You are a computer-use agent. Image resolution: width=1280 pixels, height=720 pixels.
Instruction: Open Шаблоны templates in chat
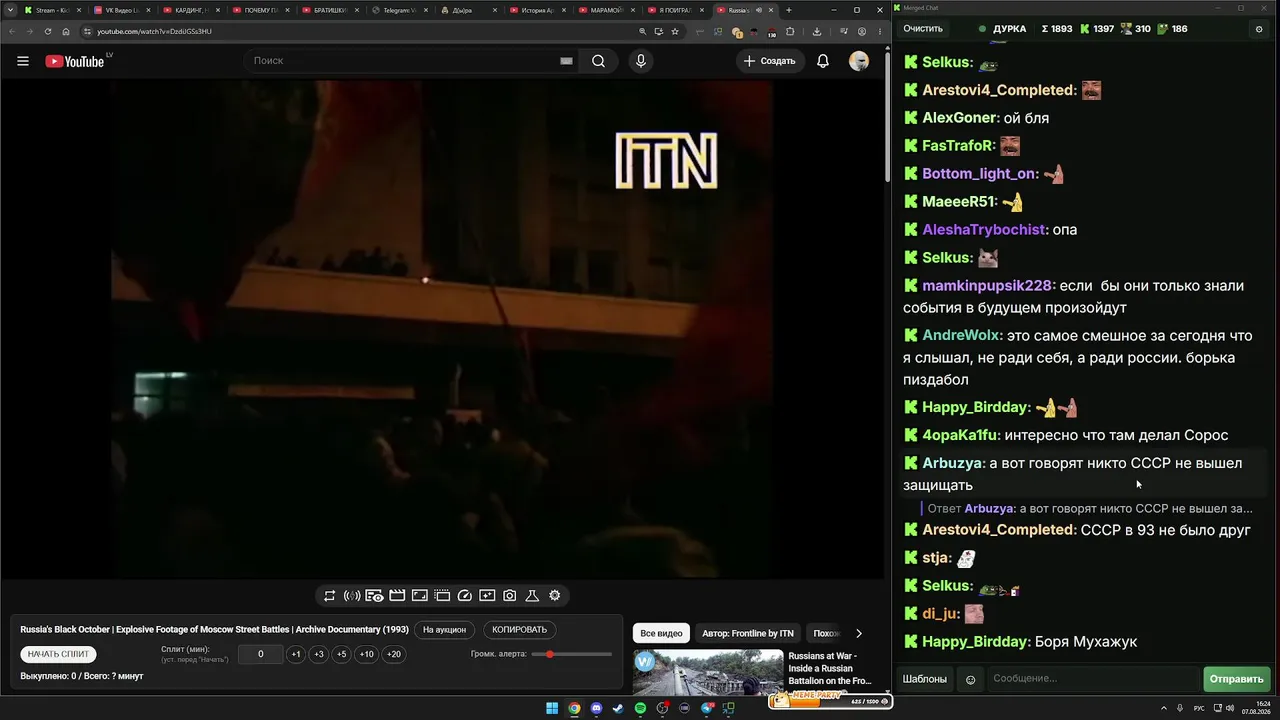point(925,679)
